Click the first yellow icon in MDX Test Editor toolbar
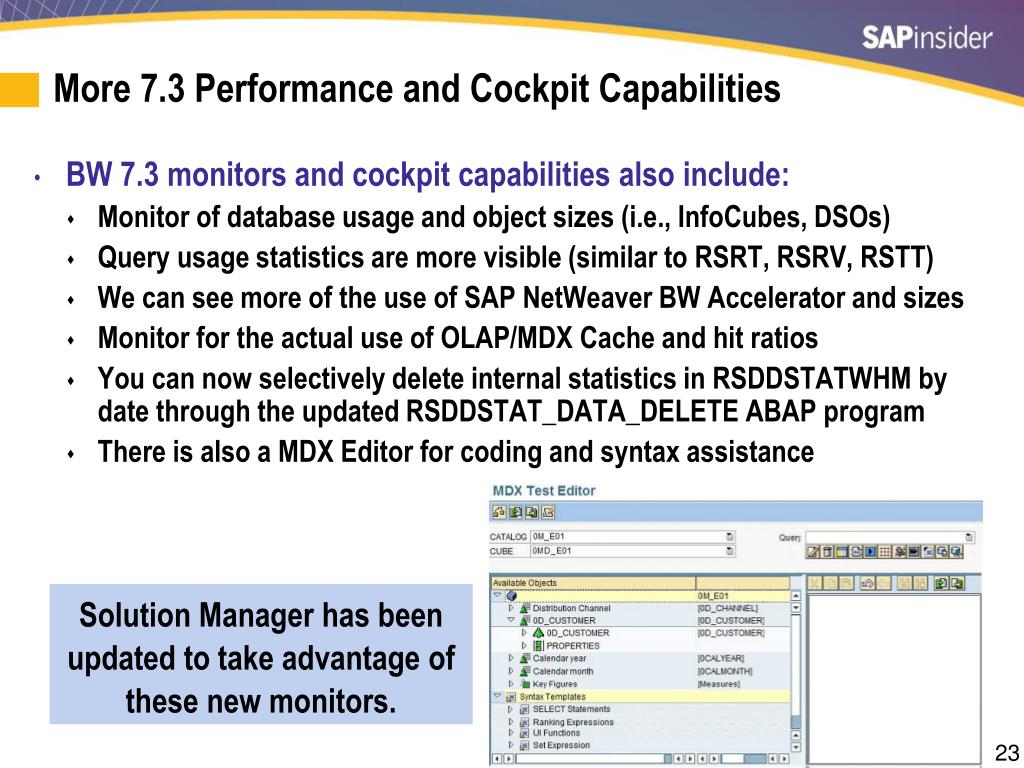 (x=499, y=511)
